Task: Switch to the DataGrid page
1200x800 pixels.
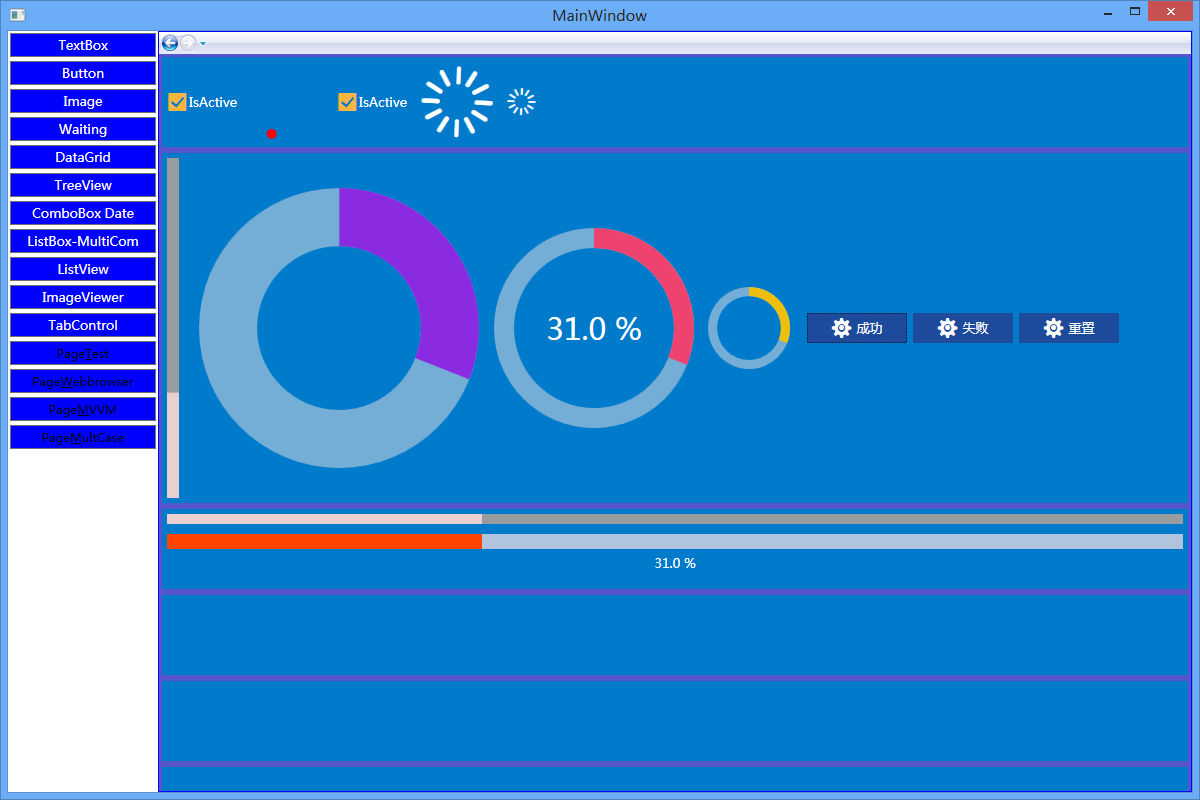Action: click(x=81, y=157)
